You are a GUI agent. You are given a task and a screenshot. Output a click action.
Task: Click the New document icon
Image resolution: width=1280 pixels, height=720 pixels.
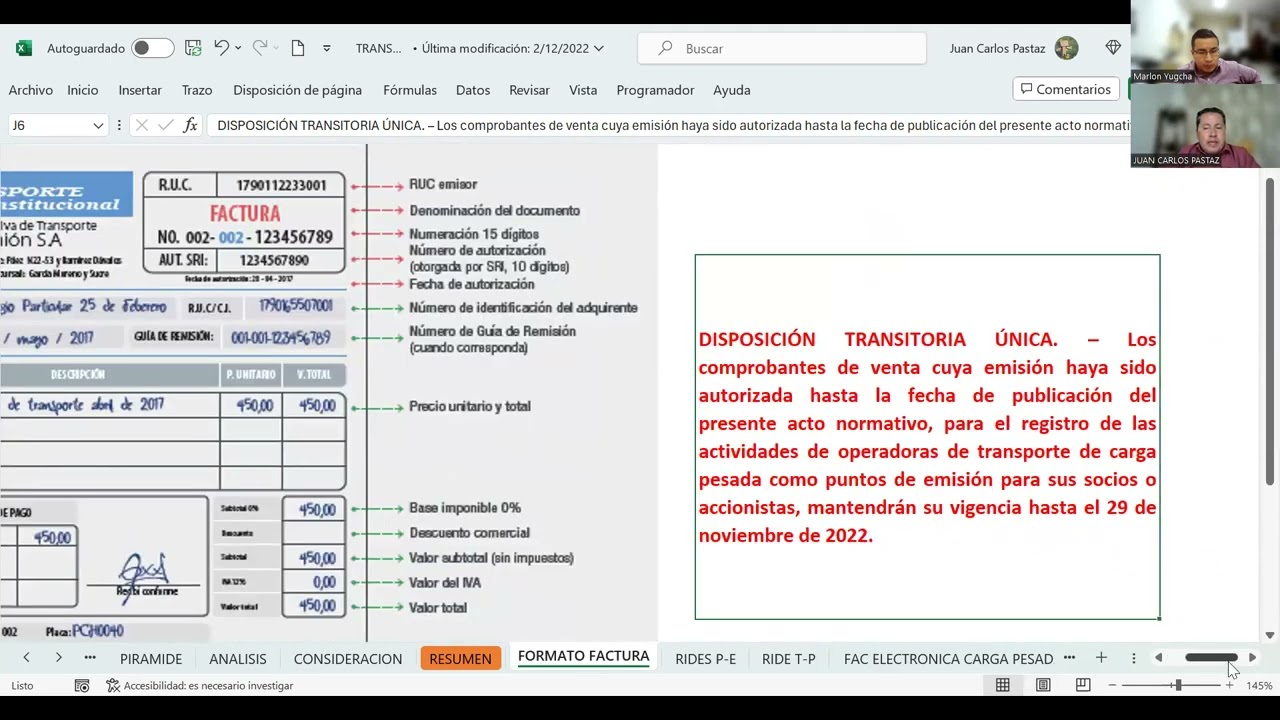click(x=298, y=48)
